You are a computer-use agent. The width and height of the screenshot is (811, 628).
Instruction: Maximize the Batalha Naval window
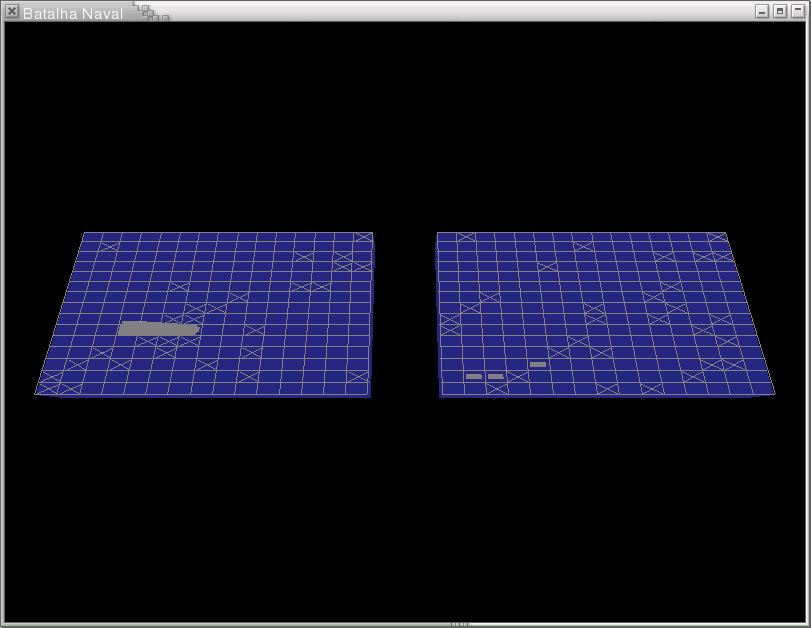[x=780, y=11]
